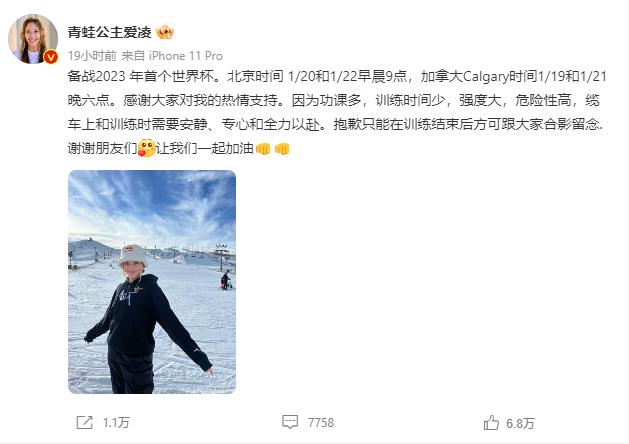
Task: Click the 6.8万 like count
Action: (520, 424)
